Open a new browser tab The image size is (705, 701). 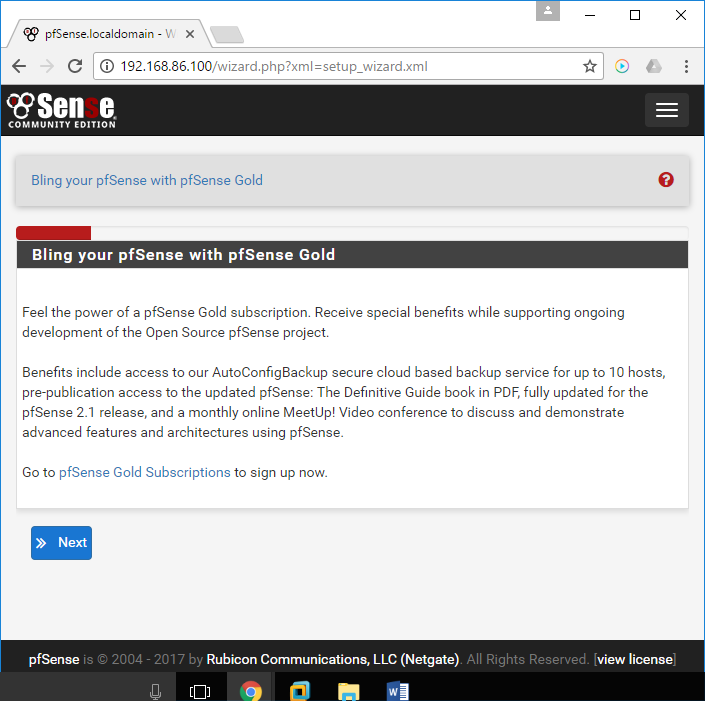click(x=227, y=35)
